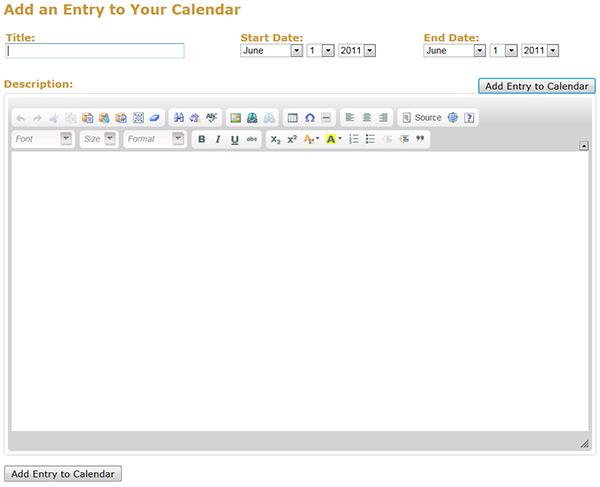Insert a link using the globe chain icon

pyautogui.click(x=252, y=118)
